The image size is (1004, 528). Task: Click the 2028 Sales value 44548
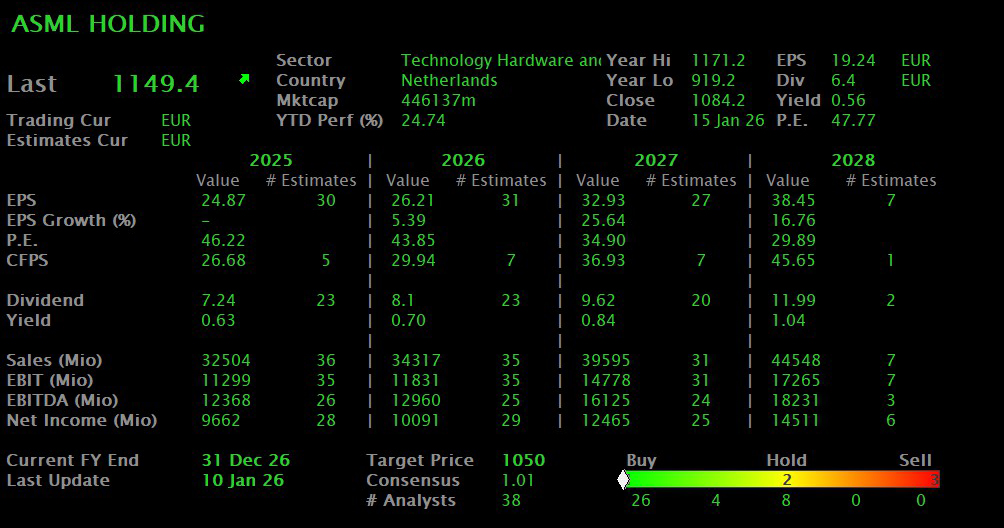[x=796, y=360]
